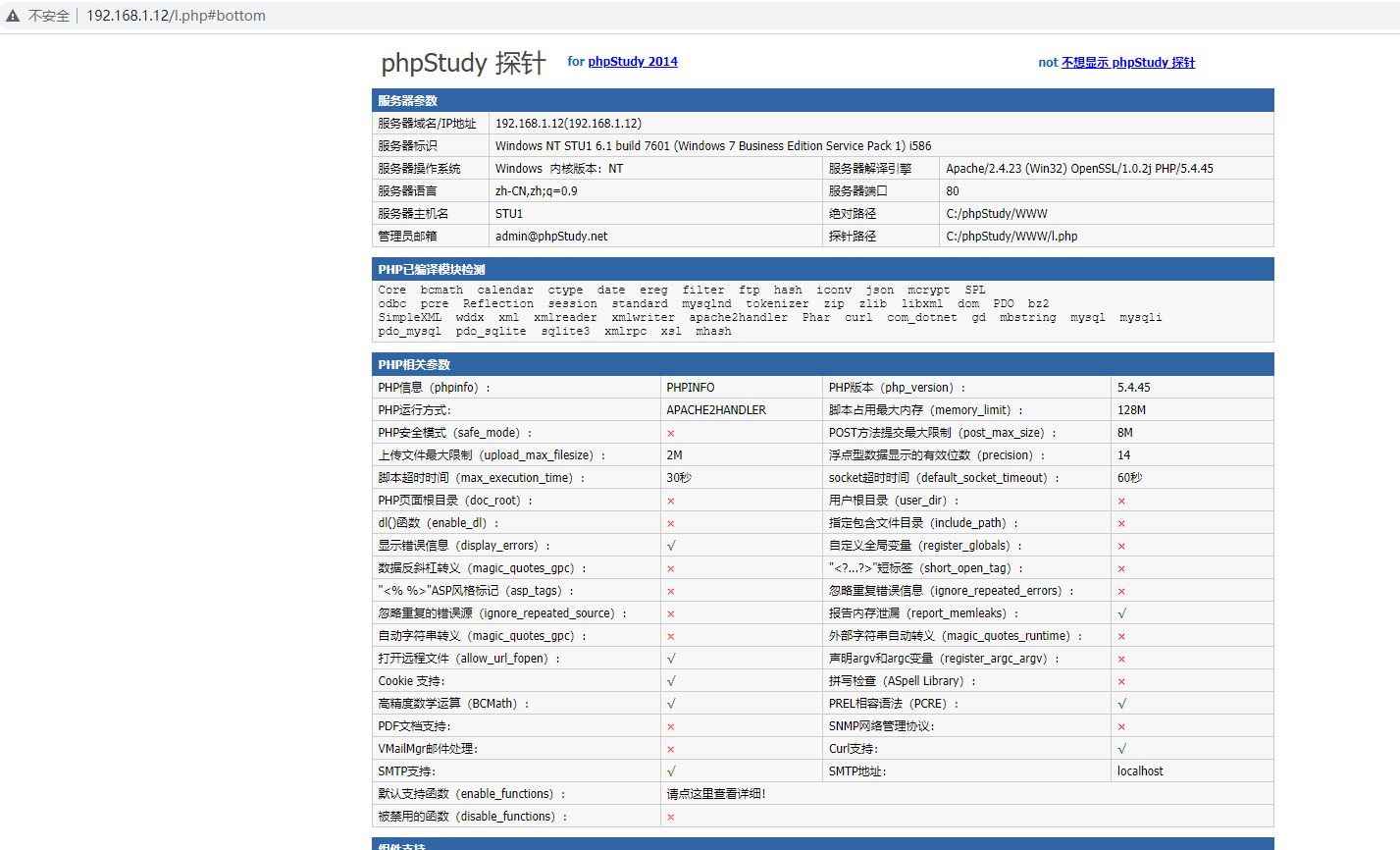Click the green check for SMTP支持
Screen dimensions: 1400x850
pos(671,771)
